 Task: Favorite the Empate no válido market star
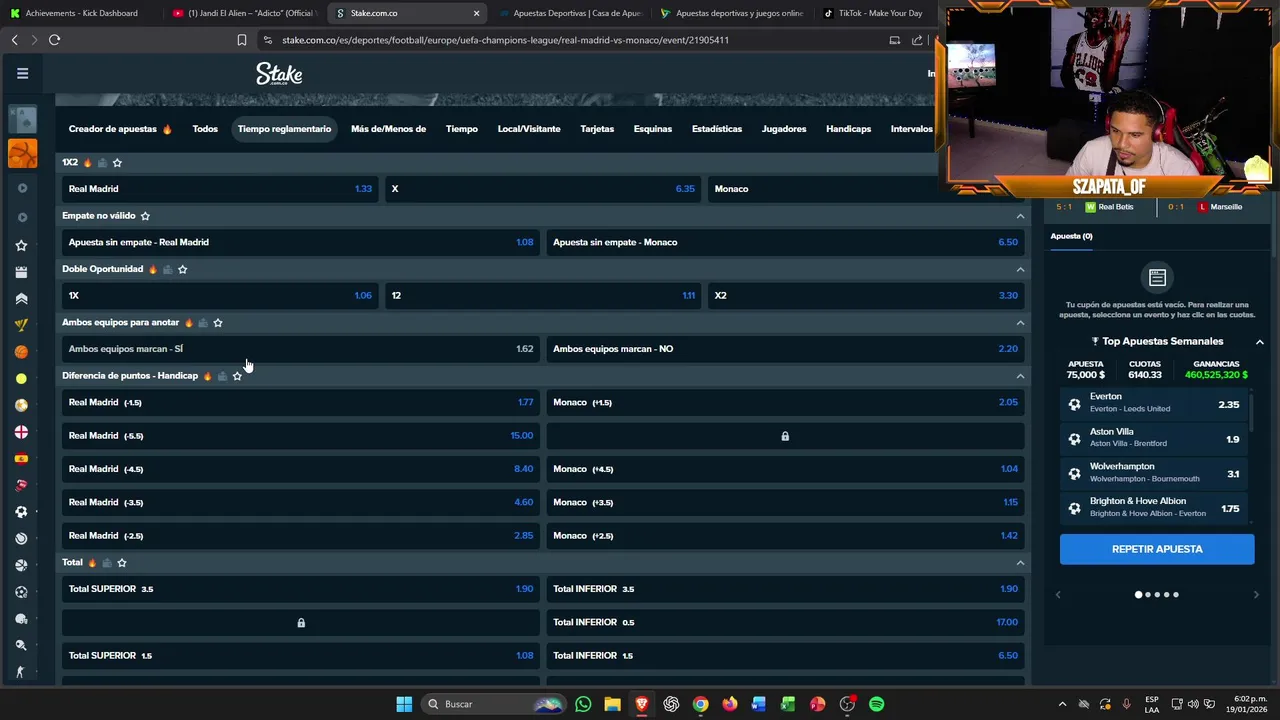(x=145, y=216)
